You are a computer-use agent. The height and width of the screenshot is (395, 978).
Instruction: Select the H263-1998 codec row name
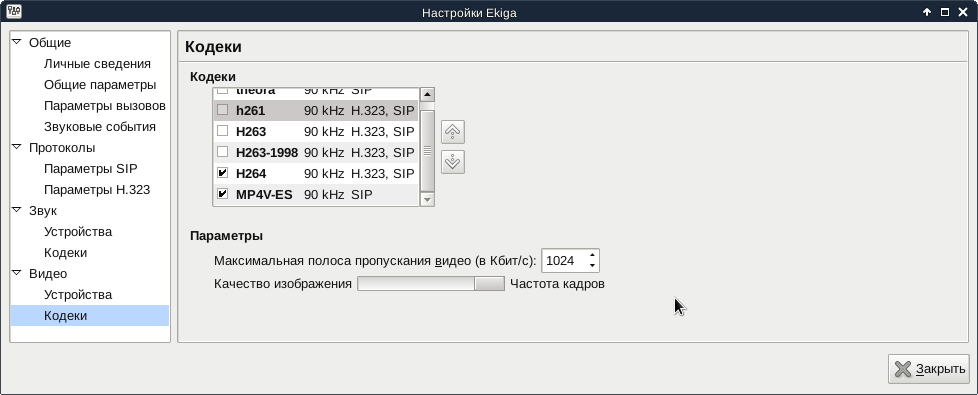267,152
